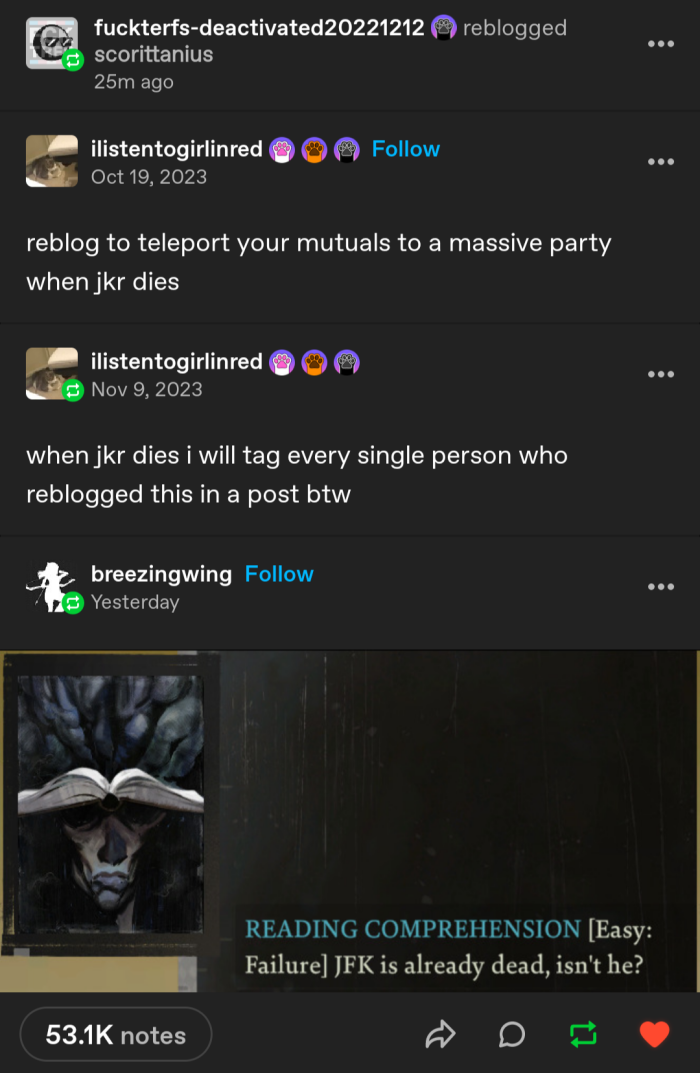Click the purple badge beside the top reblogger name
The height and width of the screenshot is (1073, 700).
click(443, 29)
